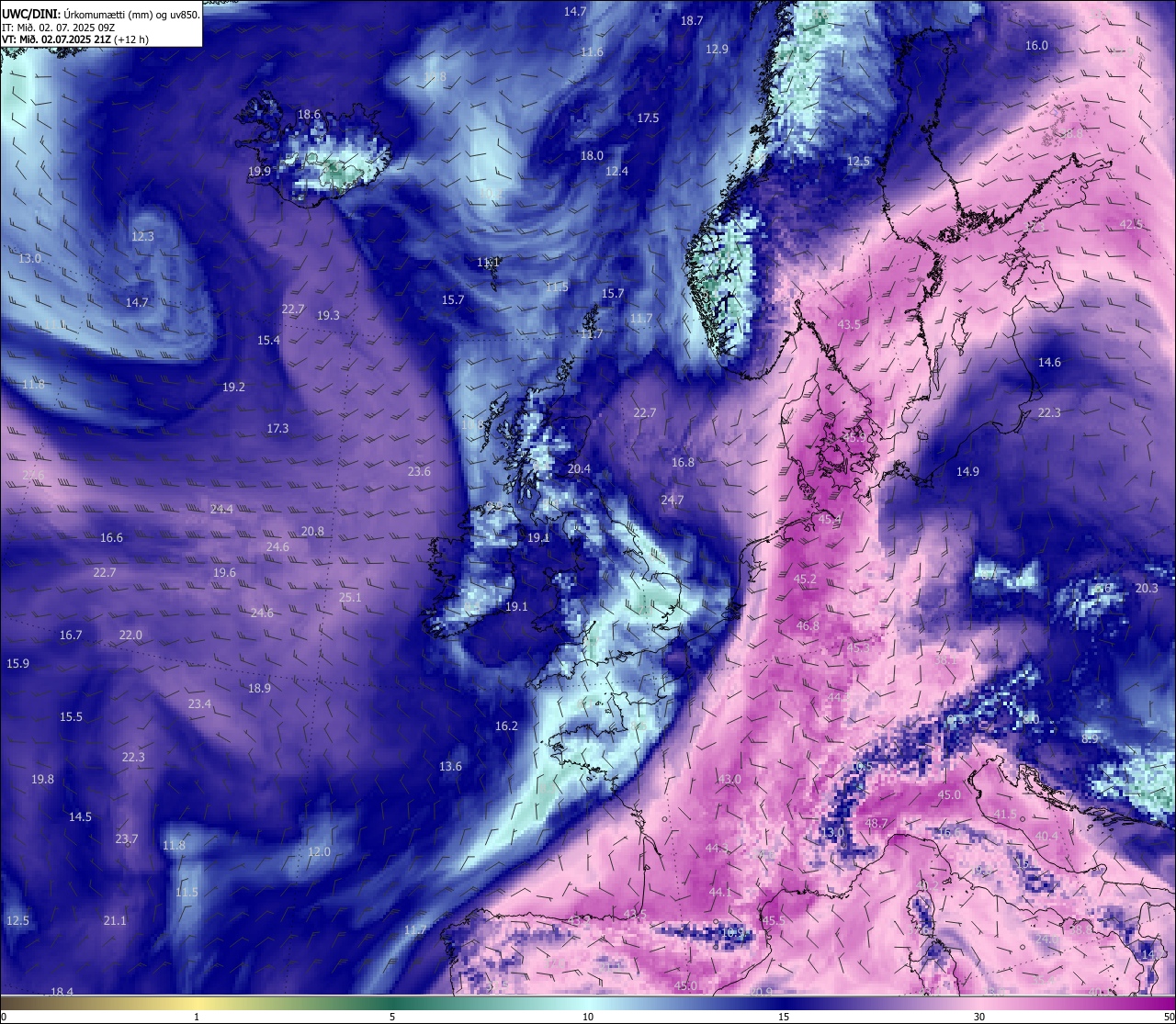Click the 16.2 value southwest of Cornwall
The width and height of the screenshot is (1176, 1024).
coord(506,726)
